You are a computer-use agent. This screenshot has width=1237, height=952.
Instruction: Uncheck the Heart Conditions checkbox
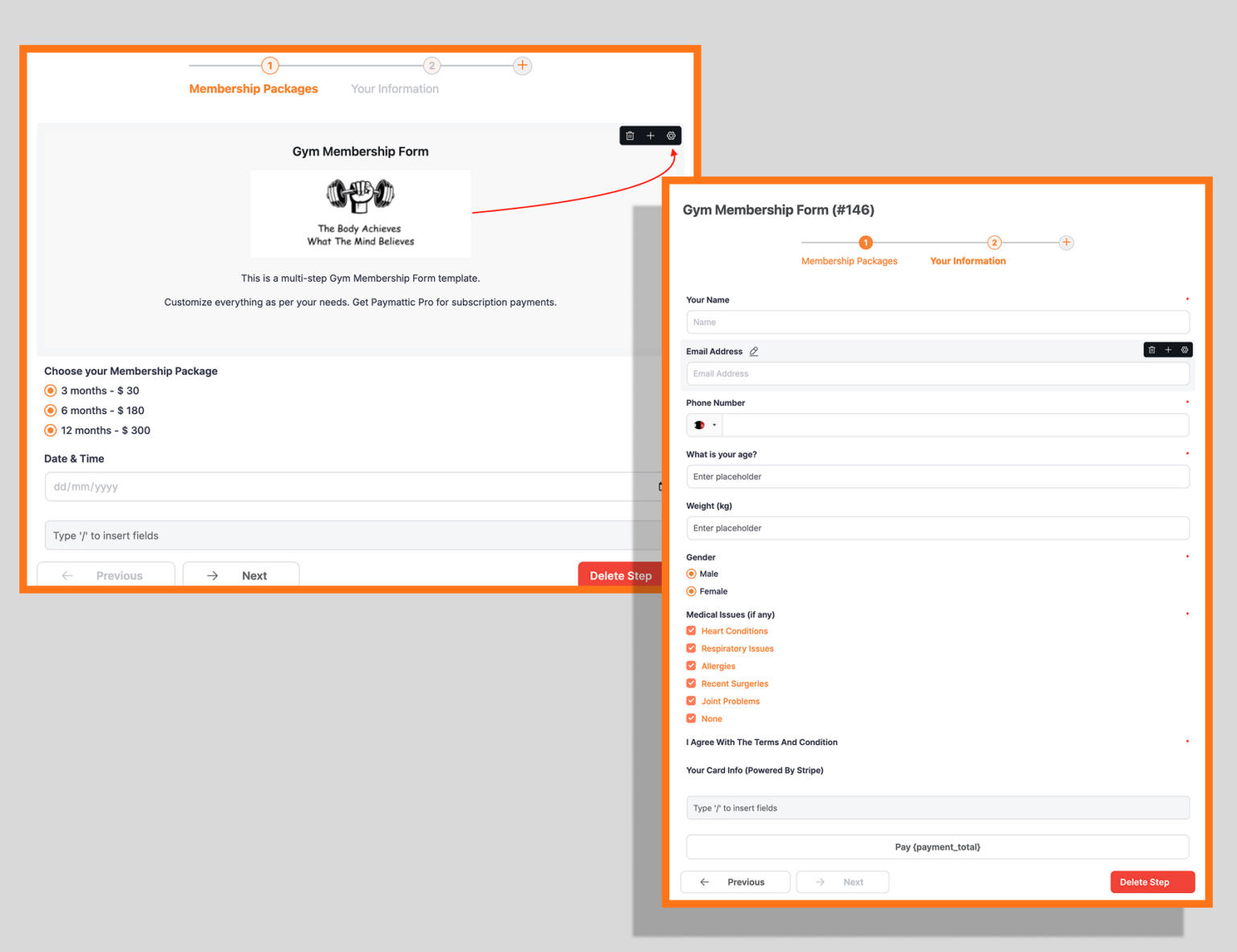point(691,631)
